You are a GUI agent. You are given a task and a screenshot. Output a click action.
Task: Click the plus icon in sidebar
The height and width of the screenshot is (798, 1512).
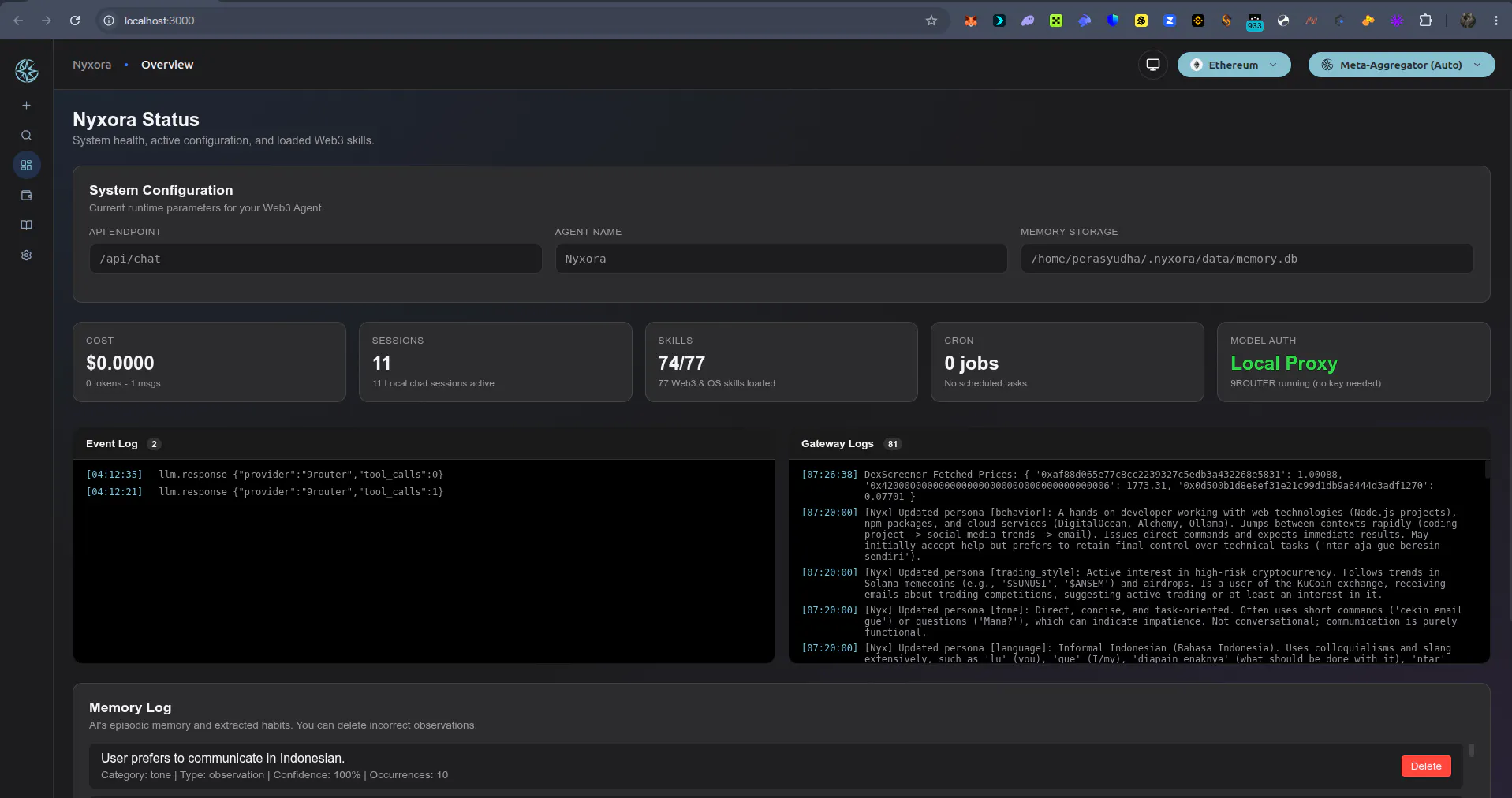(26, 105)
